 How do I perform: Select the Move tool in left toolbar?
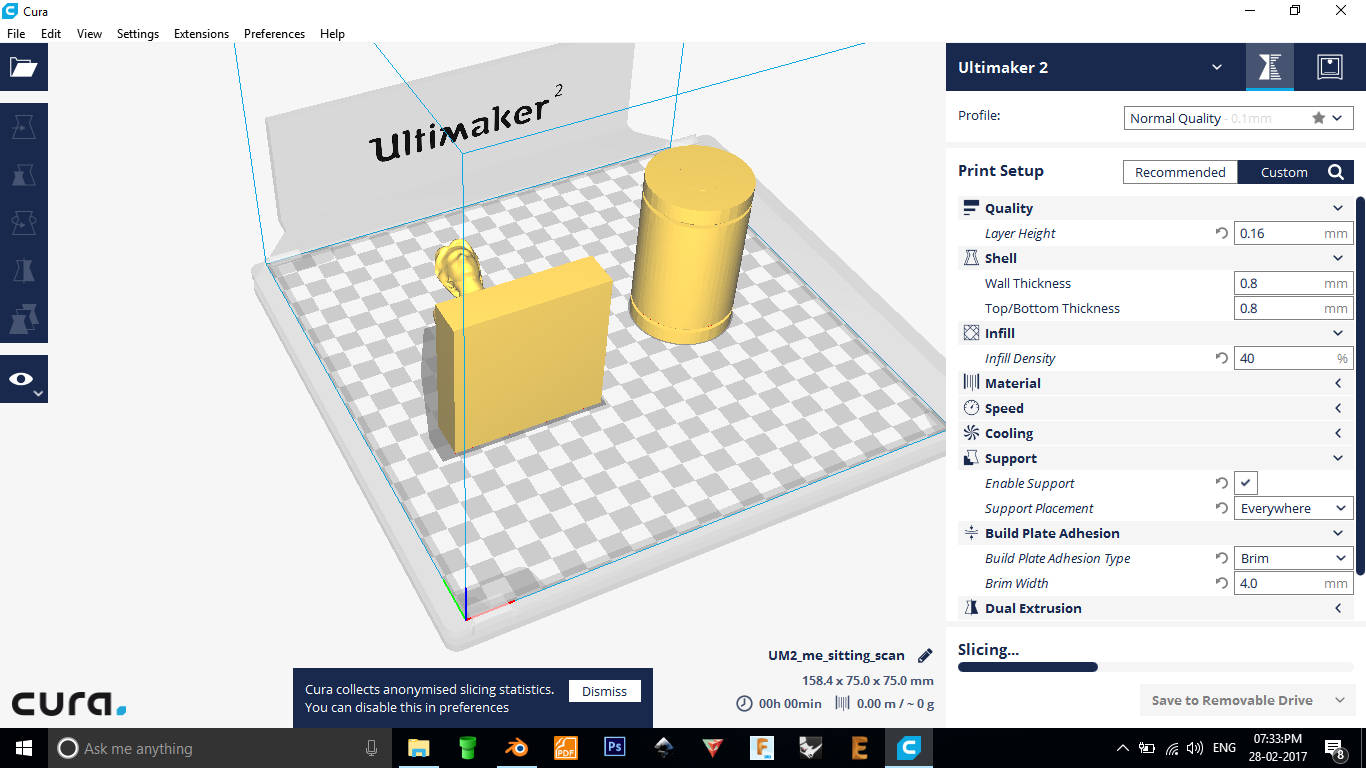point(23,127)
